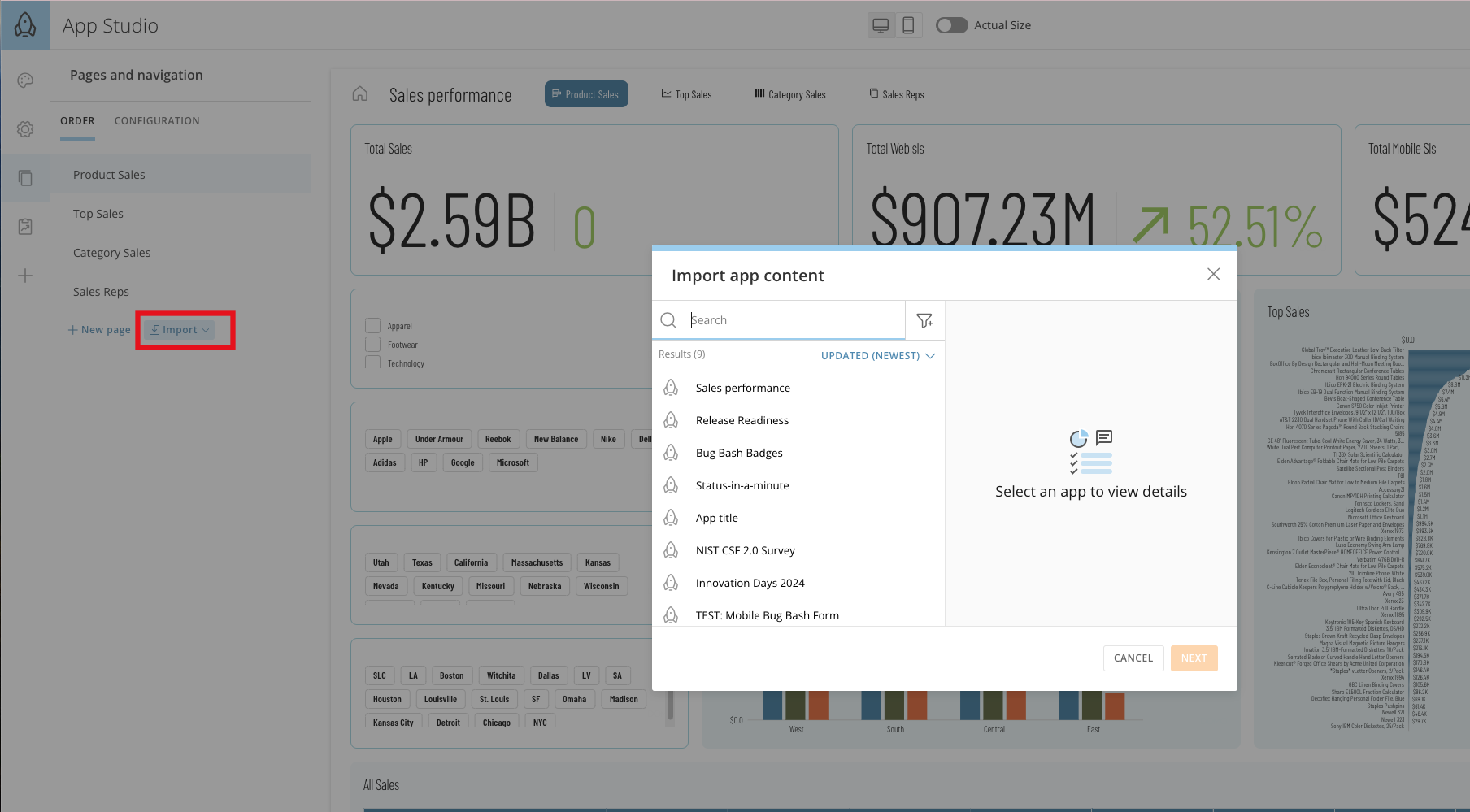Click the App Studio rocket logo
This screenshot has height=812, width=1470.
(x=25, y=24)
